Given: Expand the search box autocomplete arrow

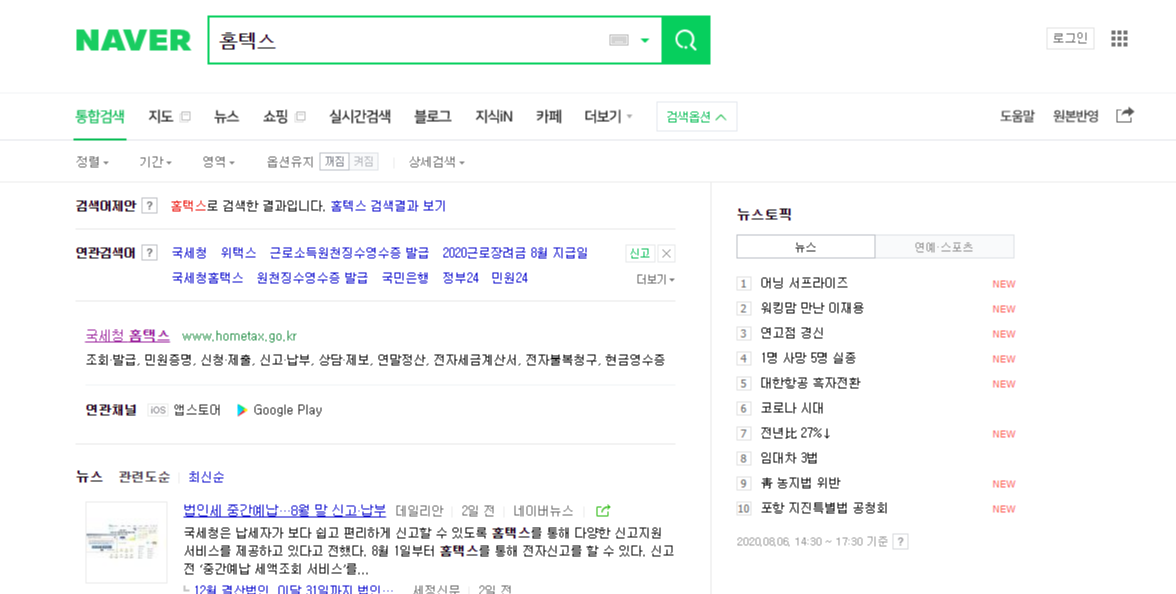Looking at the screenshot, I should pyautogui.click(x=644, y=40).
